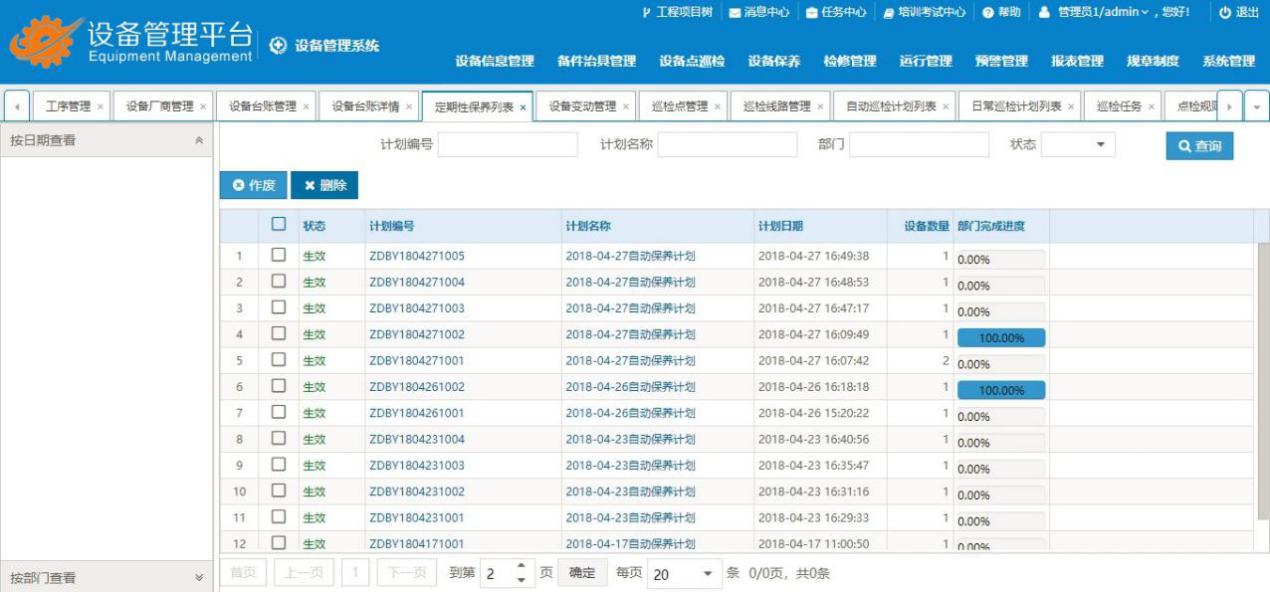Click the 100.00% progress bar in row 4
1270x592 pixels.
(1001, 338)
